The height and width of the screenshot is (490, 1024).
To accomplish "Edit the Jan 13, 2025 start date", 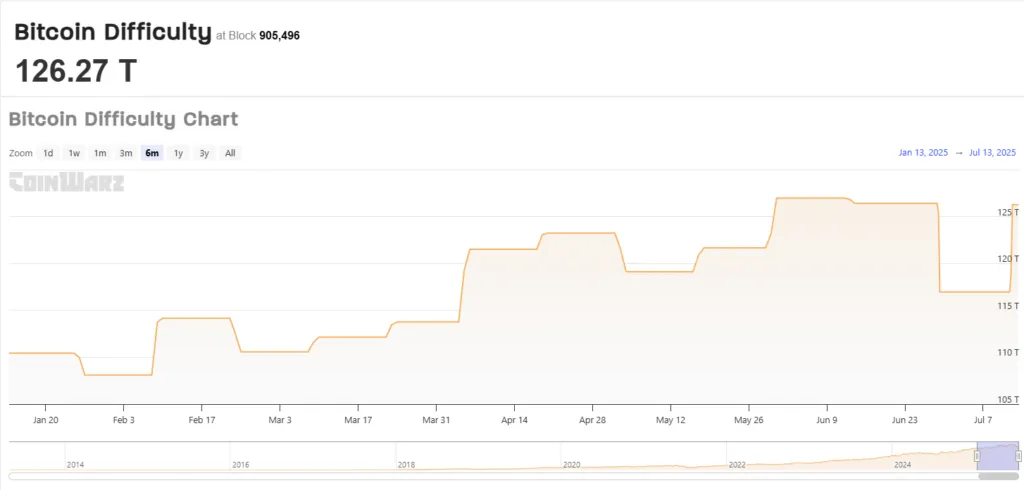I will click(921, 153).
